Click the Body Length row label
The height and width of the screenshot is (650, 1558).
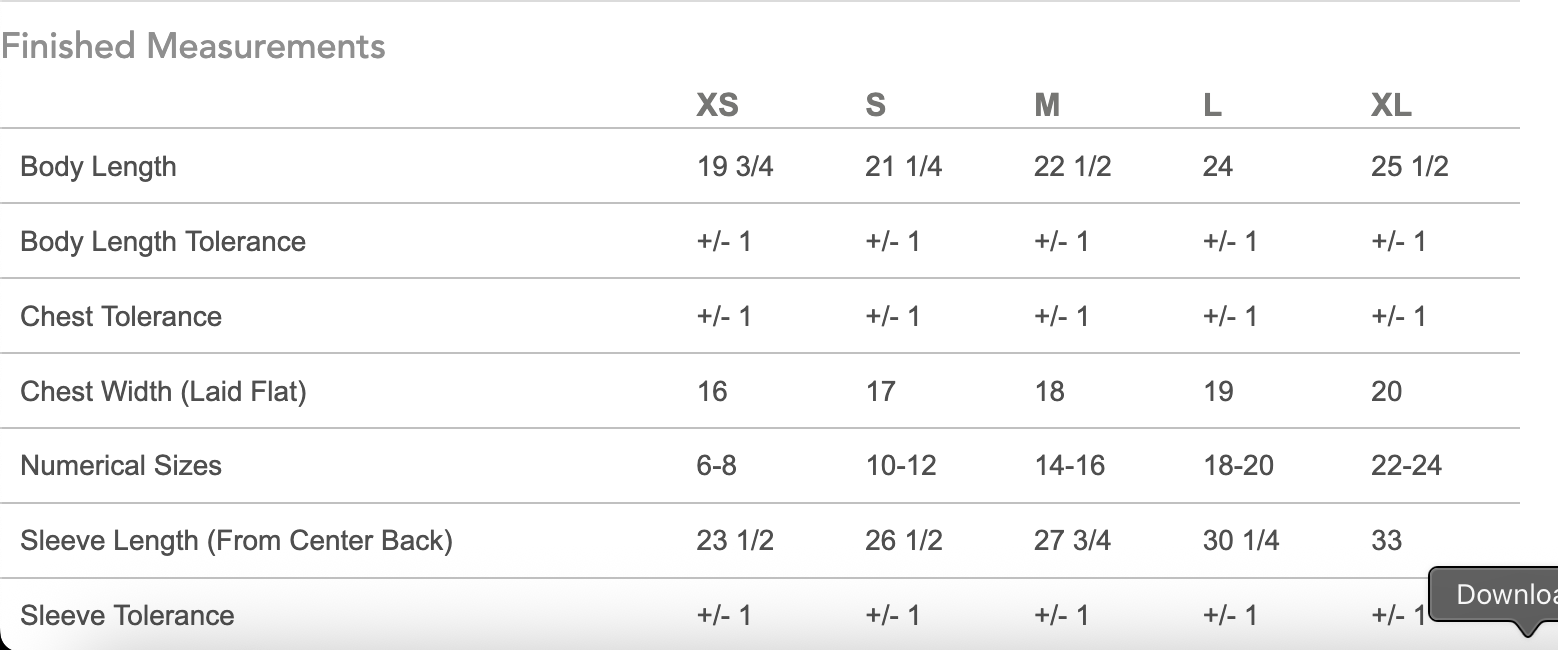pos(98,166)
